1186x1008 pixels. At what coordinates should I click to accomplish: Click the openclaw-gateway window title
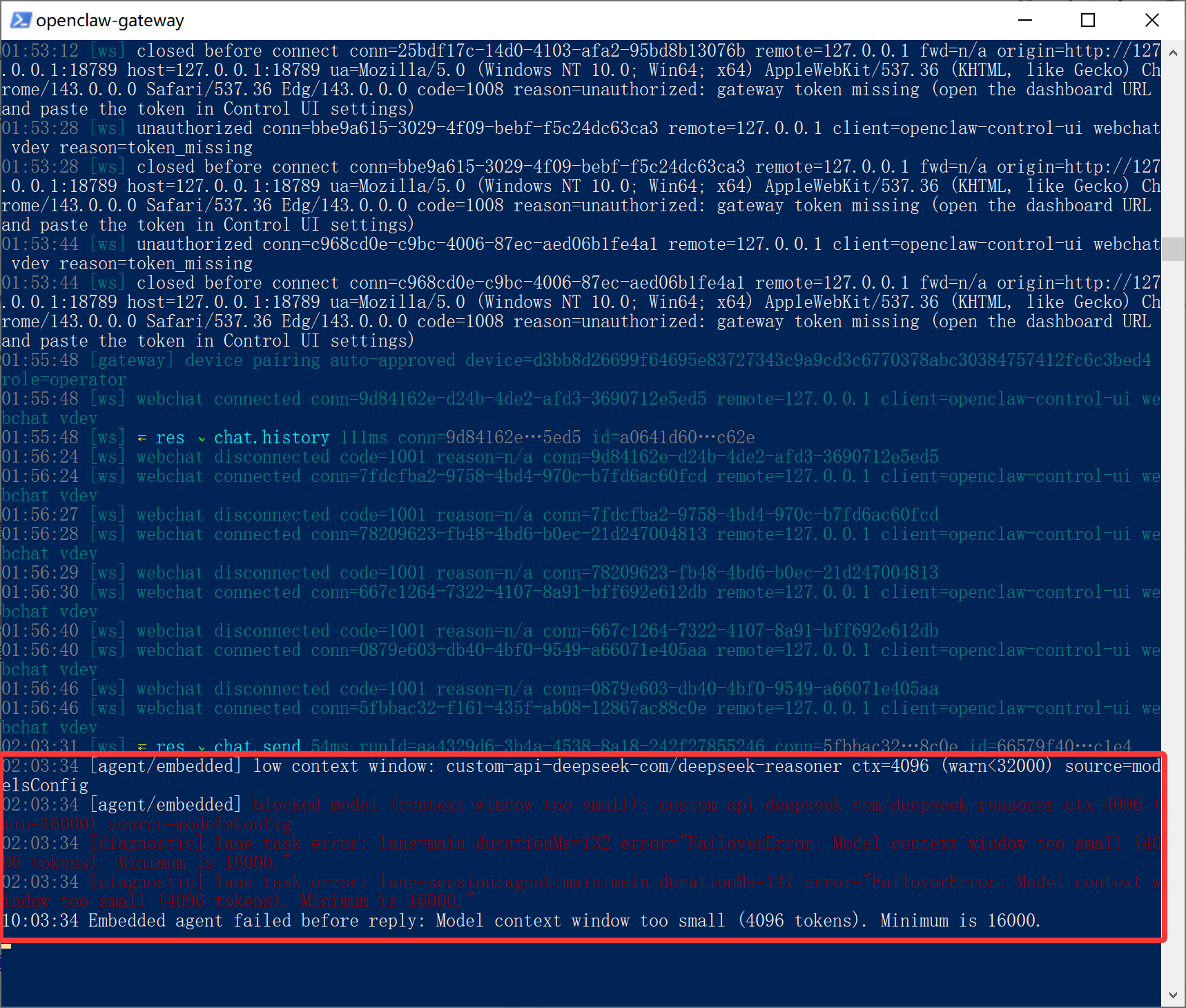click(x=110, y=21)
